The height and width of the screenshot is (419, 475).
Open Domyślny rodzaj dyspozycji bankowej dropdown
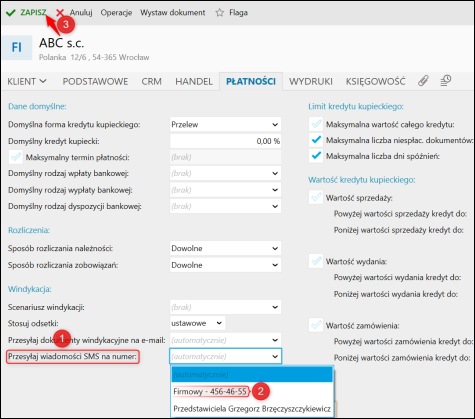pos(225,206)
